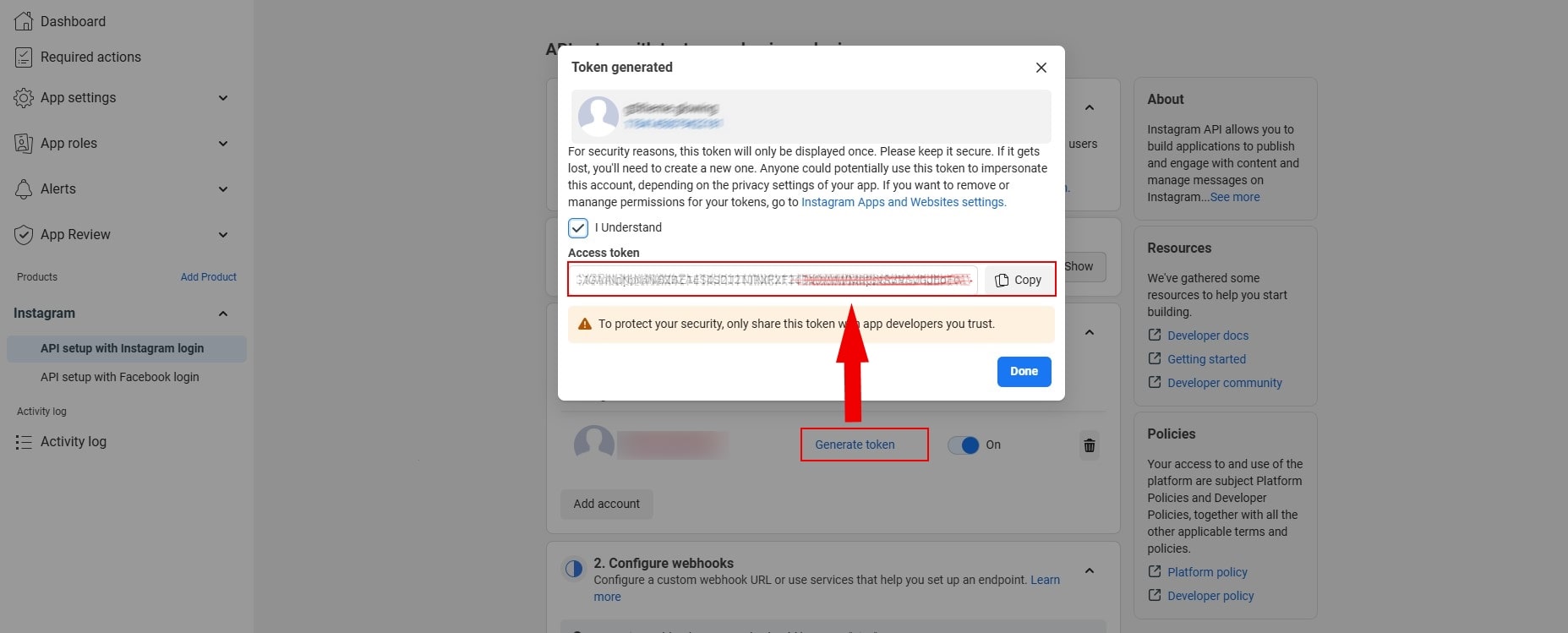Click the copy icon beside the token

1002,280
